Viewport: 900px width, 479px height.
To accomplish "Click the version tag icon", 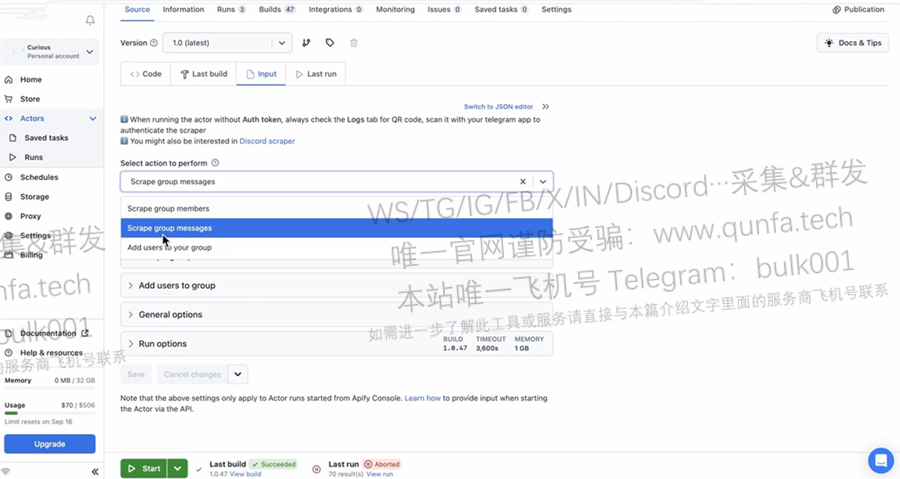I will [329, 42].
